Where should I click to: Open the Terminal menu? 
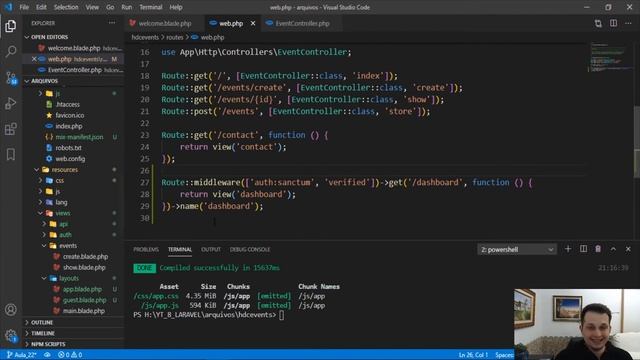tap(151, 7)
